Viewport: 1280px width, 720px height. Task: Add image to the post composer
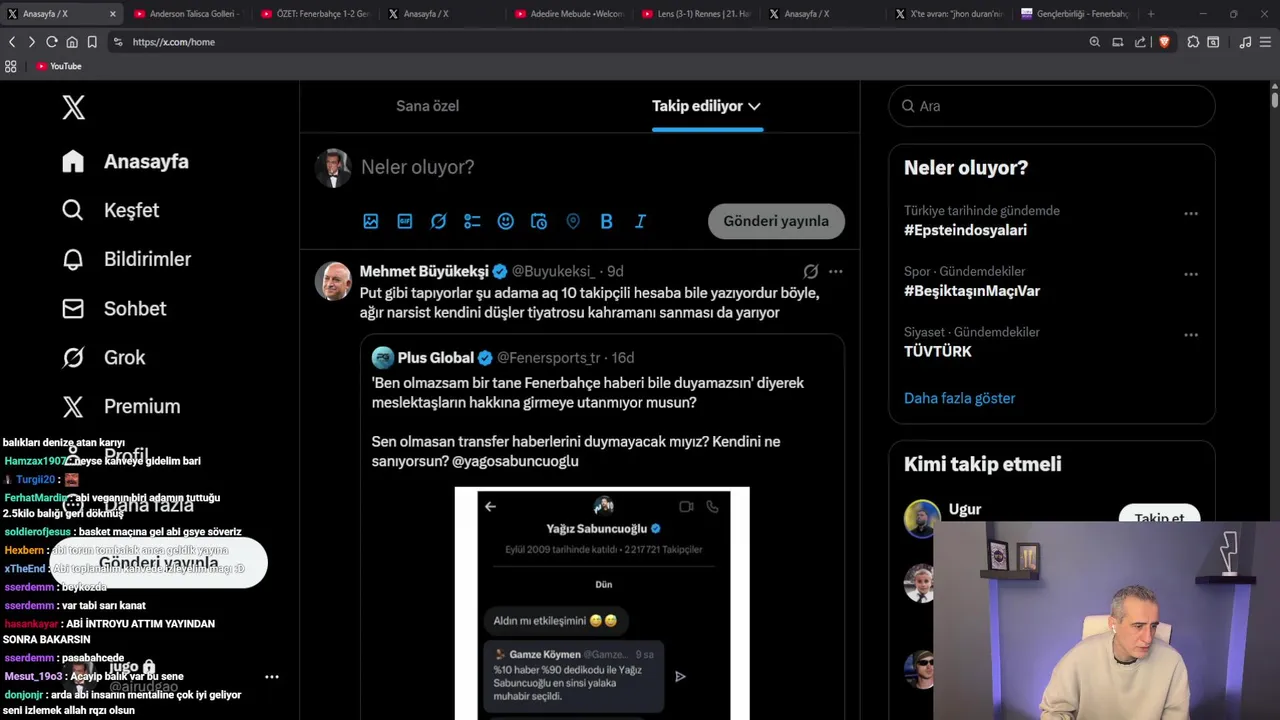[x=371, y=221]
